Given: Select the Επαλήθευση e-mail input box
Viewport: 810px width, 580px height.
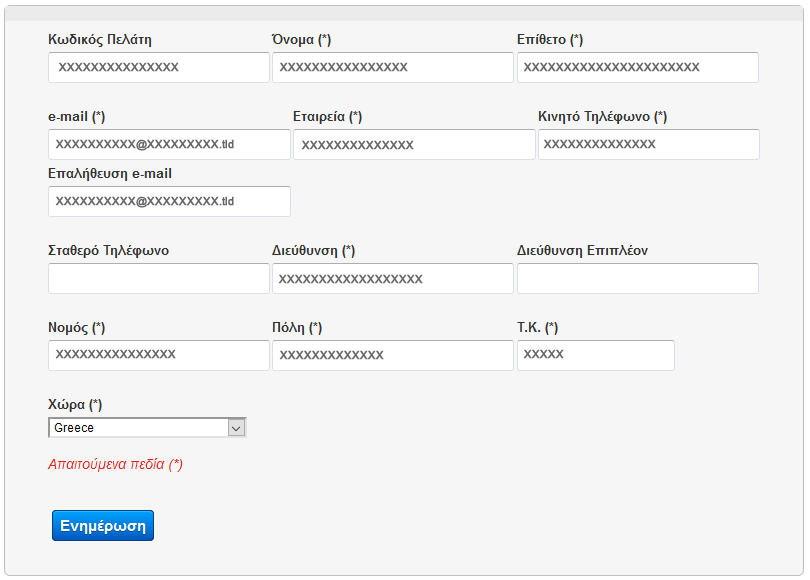Looking at the screenshot, I should [x=169, y=202].
